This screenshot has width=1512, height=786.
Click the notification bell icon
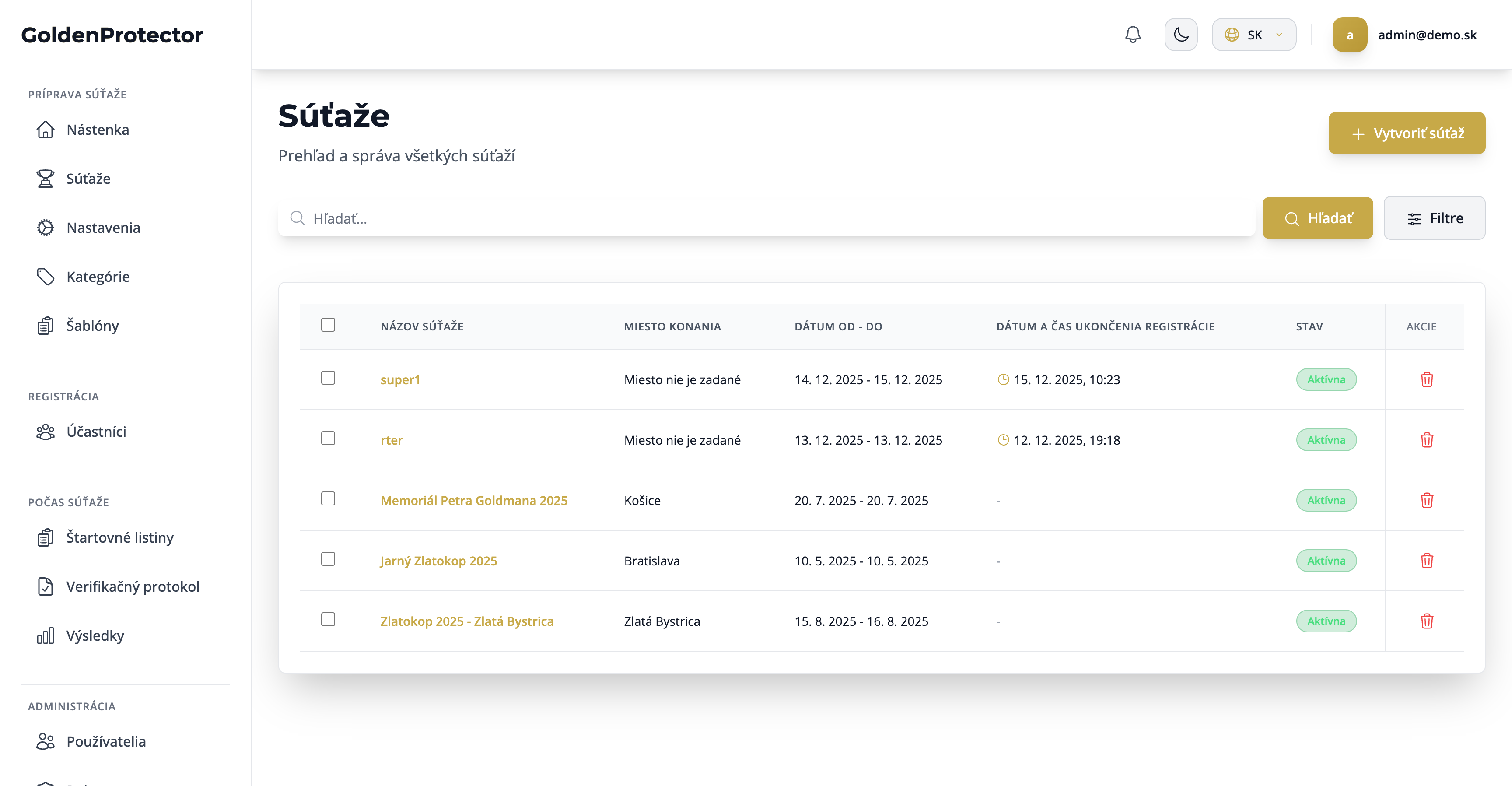[x=1133, y=35]
